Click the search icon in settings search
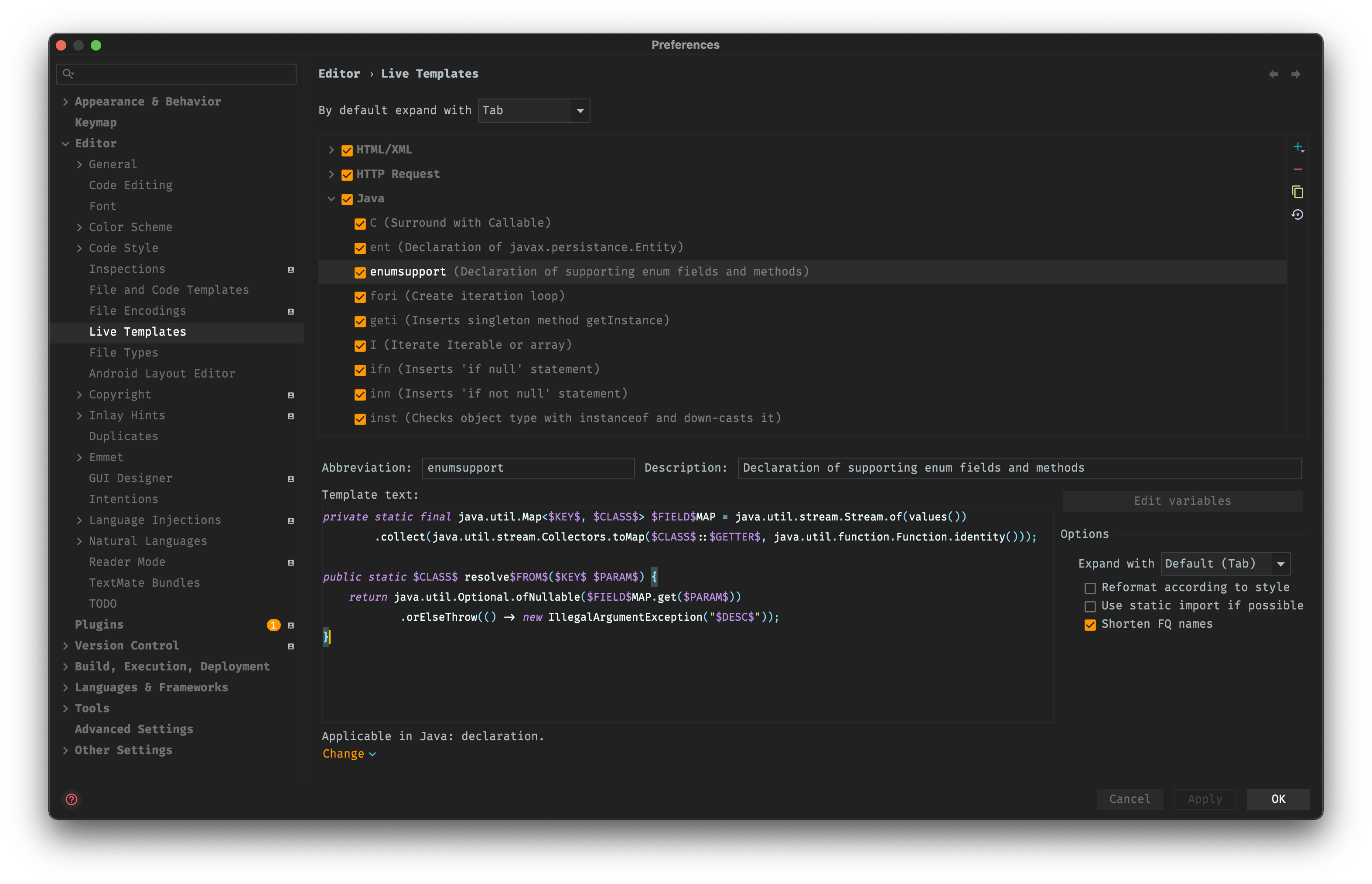Viewport: 1372px width, 884px height. 68,74
